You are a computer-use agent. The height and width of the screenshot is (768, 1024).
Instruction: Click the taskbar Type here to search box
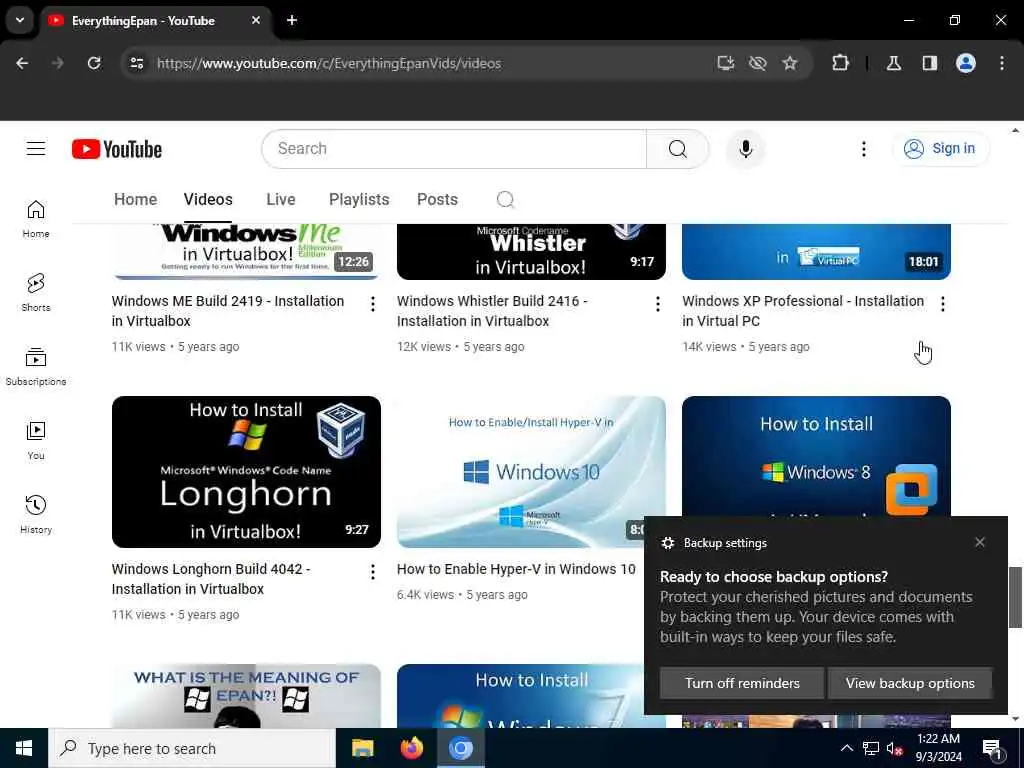coord(192,748)
